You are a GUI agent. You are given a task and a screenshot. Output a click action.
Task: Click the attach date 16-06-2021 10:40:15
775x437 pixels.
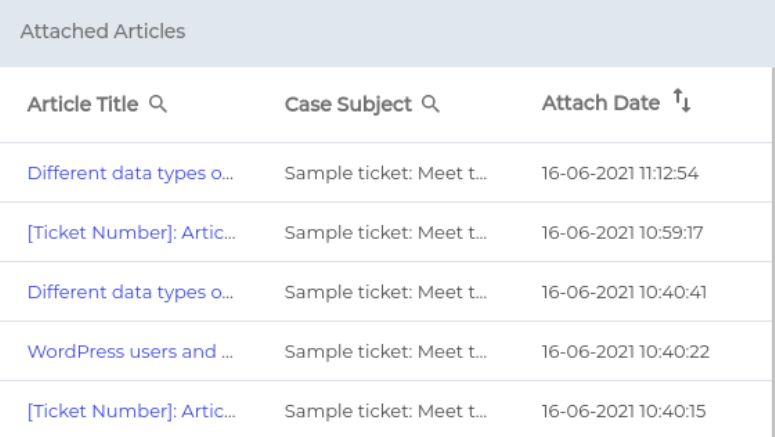click(x=620, y=411)
